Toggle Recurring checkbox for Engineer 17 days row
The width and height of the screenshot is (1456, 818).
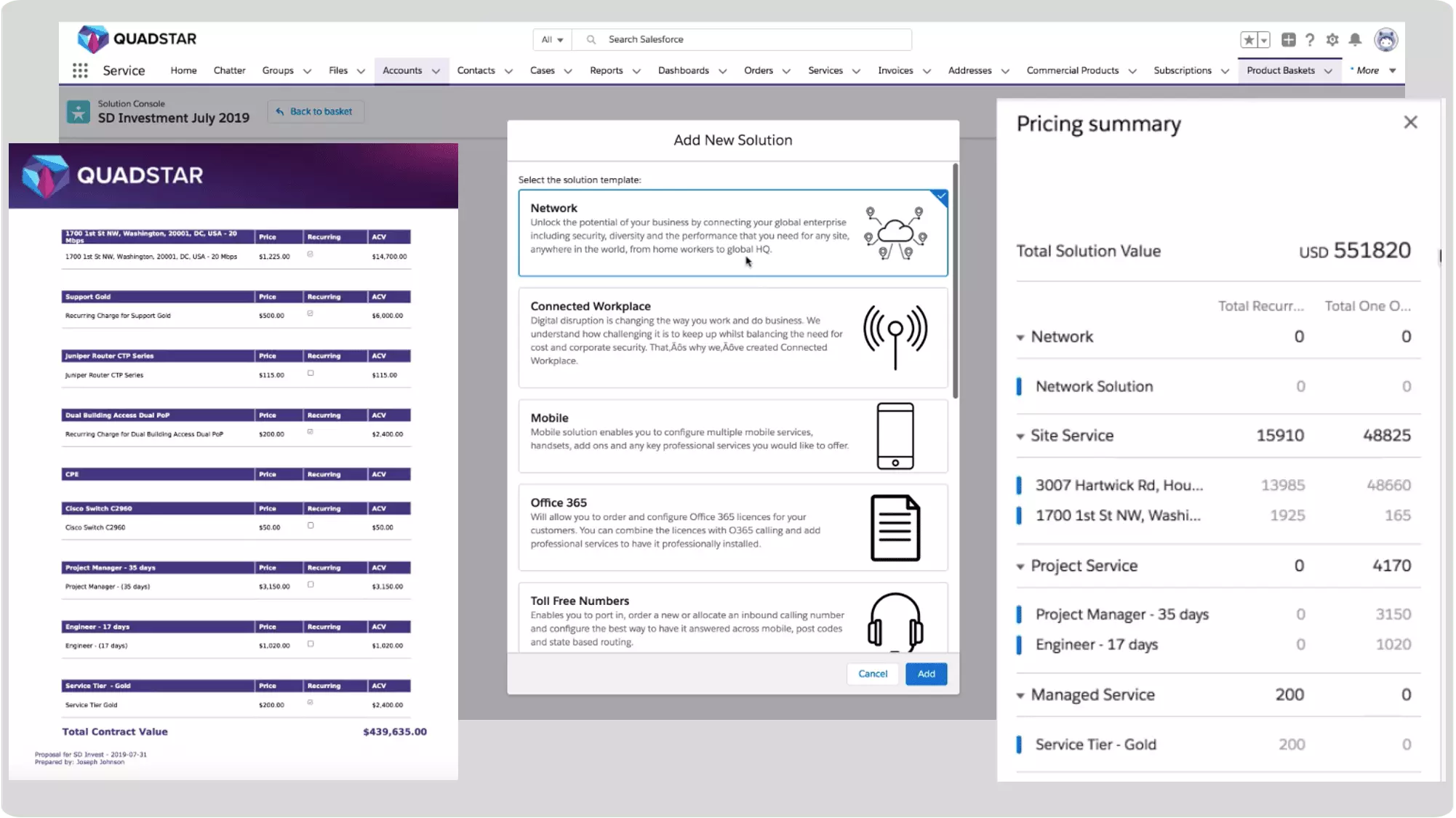coord(311,643)
